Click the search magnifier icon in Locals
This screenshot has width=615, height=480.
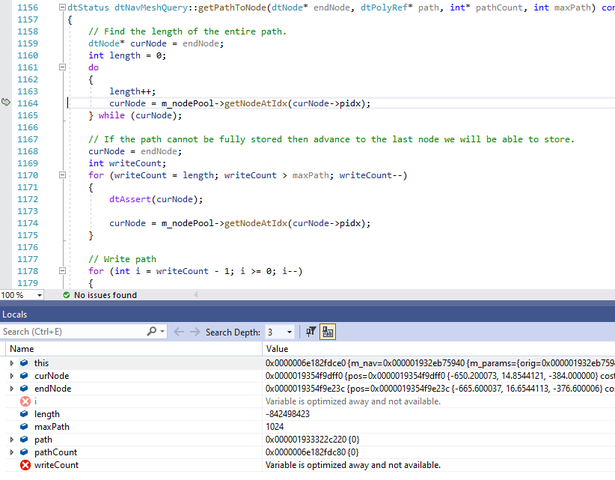pos(151,332)
